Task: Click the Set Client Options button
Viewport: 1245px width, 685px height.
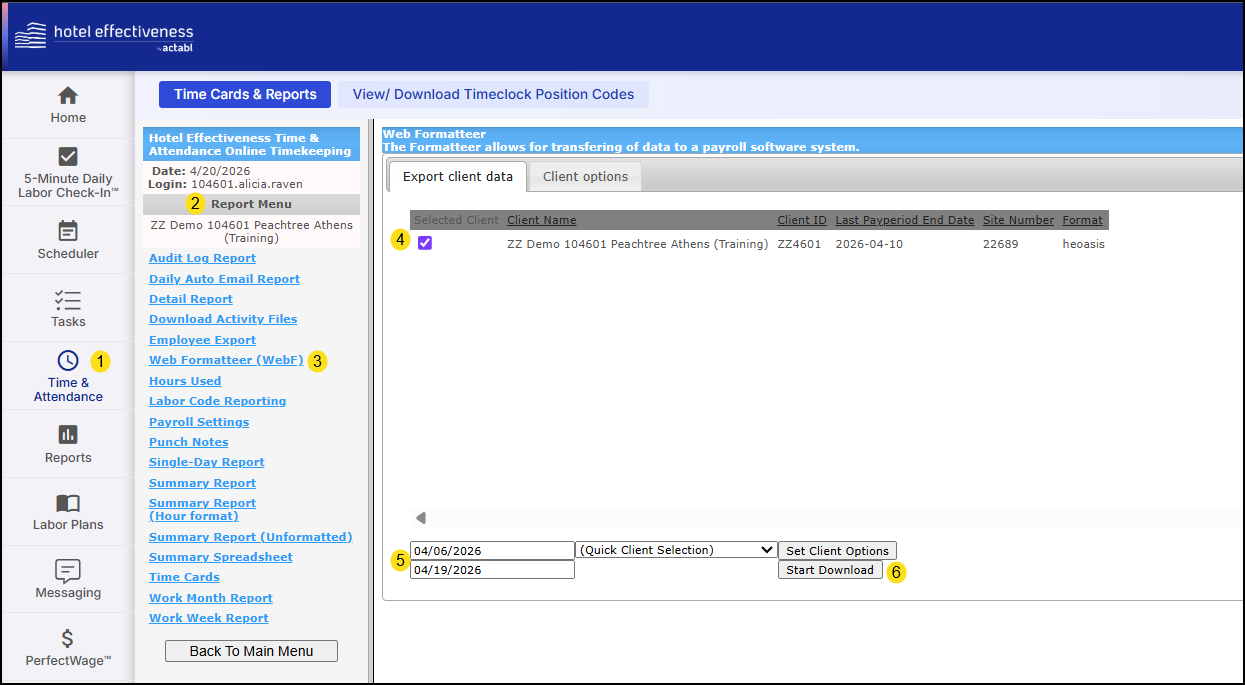Action: (837, 551)
